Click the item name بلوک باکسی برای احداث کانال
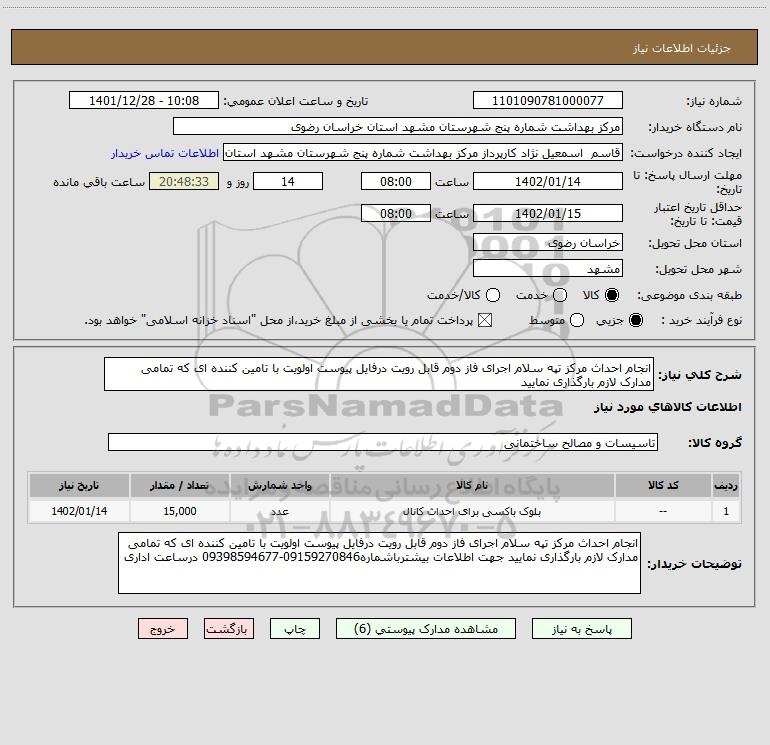The width and height of the screenshot is (770, 745). click(472, 511)
